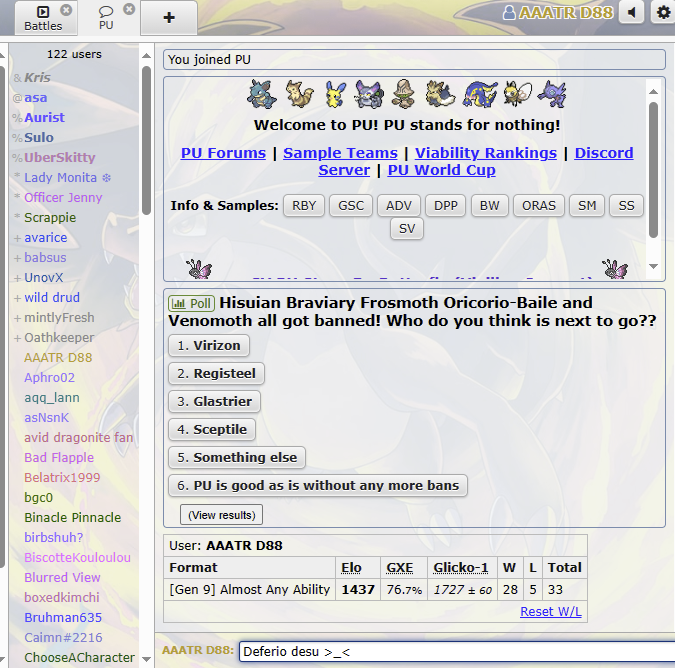Click the SS info button
The height and width of the screenshot is (668, 675).
(x=626, y=206)
